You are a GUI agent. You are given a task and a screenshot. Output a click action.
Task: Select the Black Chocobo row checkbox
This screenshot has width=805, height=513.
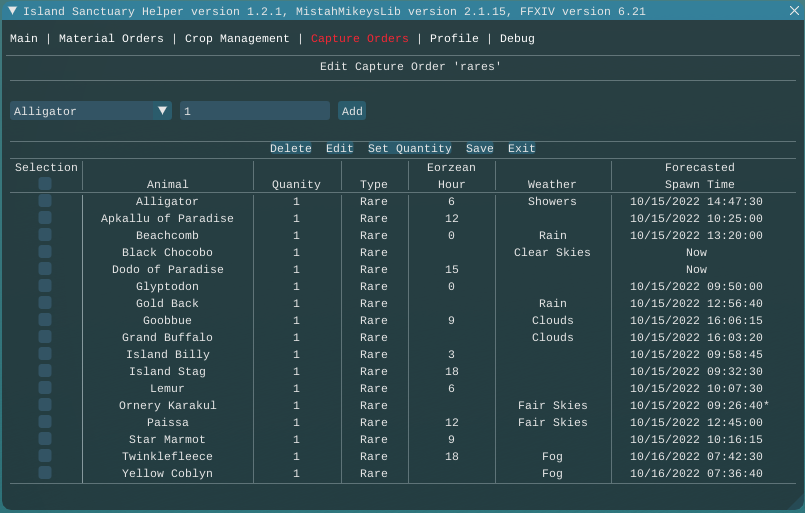pyautogui.click(x=45, y=252)
